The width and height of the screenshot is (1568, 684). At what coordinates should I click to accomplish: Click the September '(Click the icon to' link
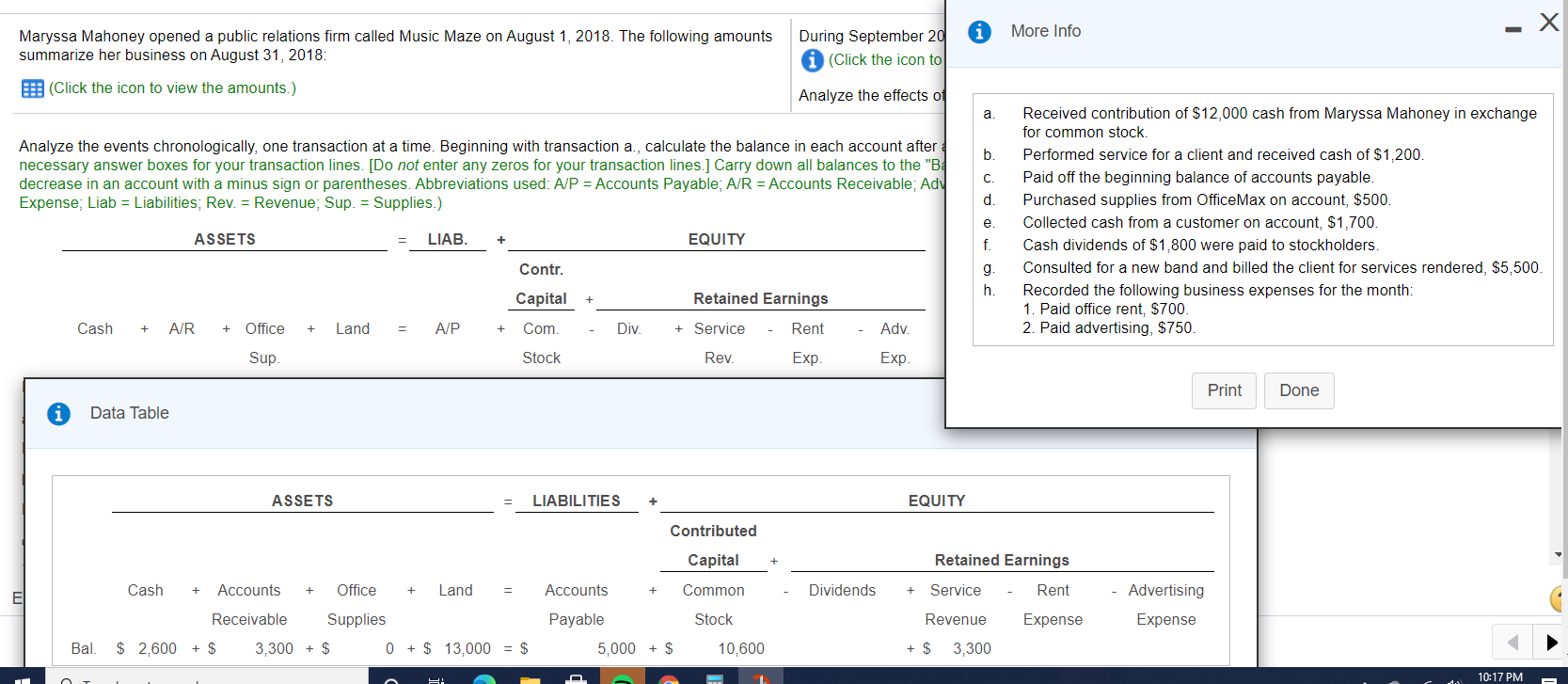tap(885, 59)
